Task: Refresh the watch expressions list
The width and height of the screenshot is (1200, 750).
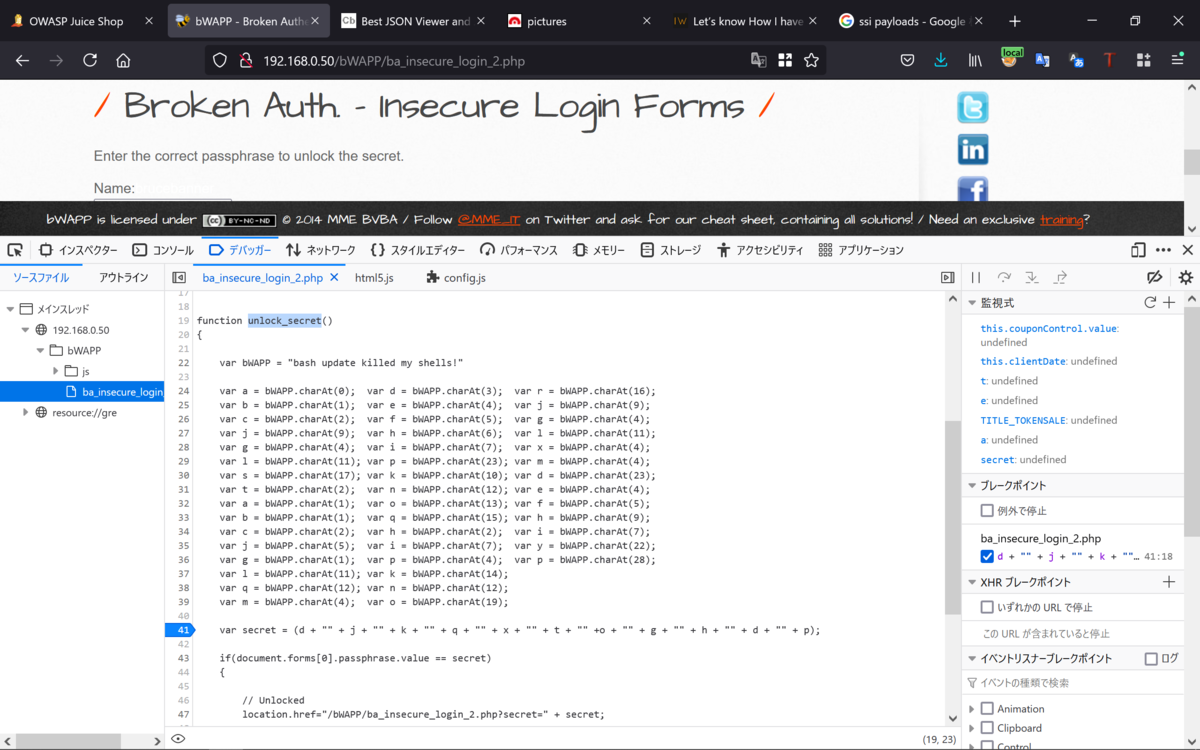Action: click(1150, 302)
